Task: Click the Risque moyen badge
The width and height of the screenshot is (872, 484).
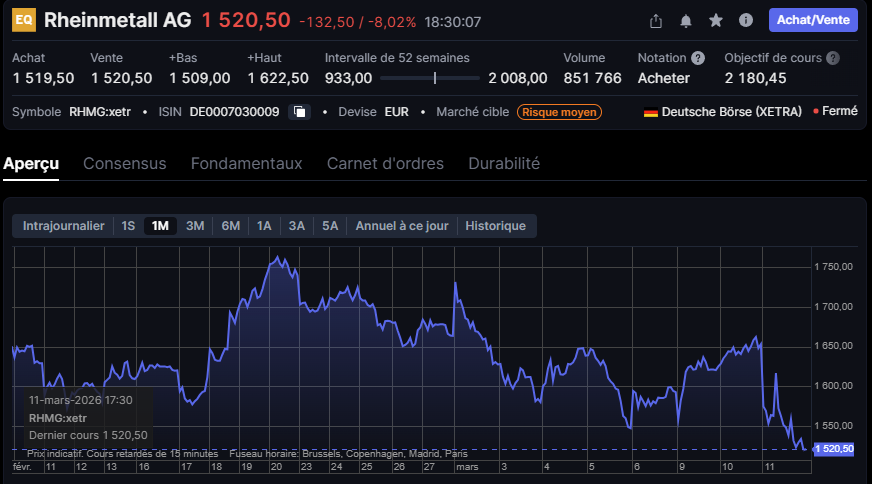Action: pos(559,112)
